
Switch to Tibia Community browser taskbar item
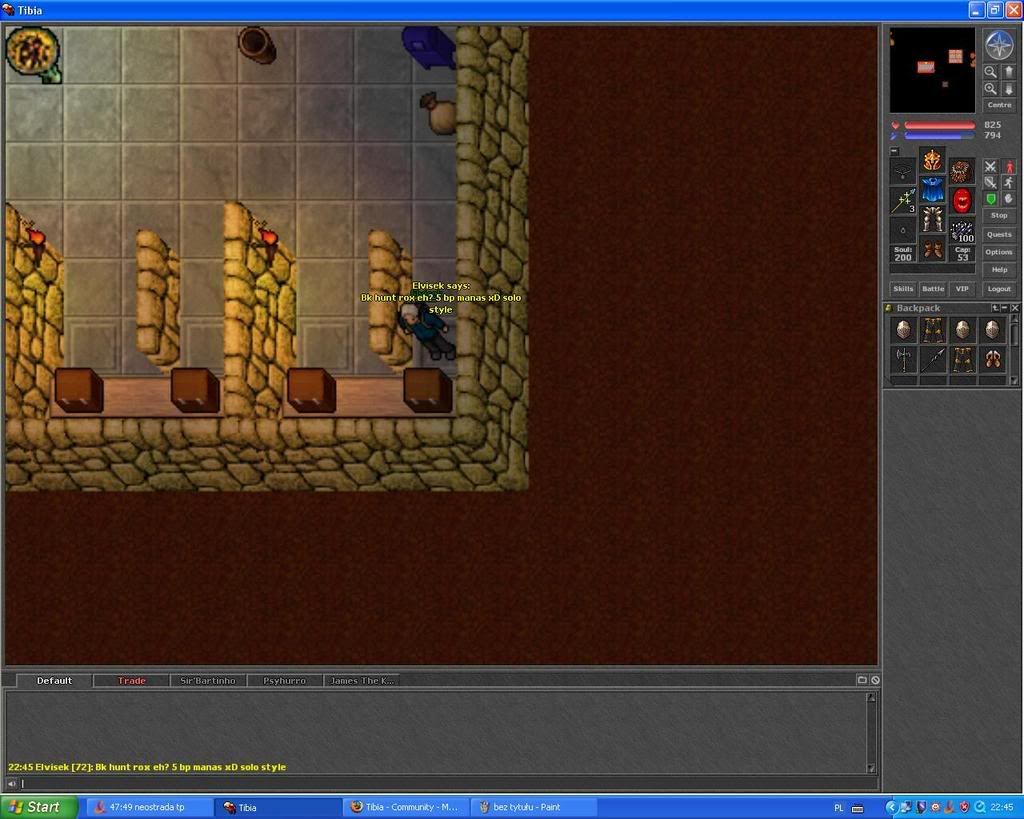(406, 807)
